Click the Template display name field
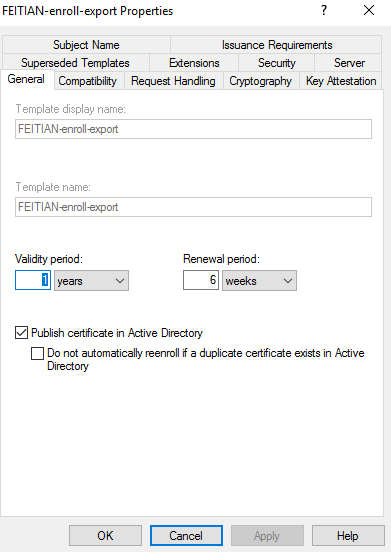391x552 pixels. [x=193, y=129]
